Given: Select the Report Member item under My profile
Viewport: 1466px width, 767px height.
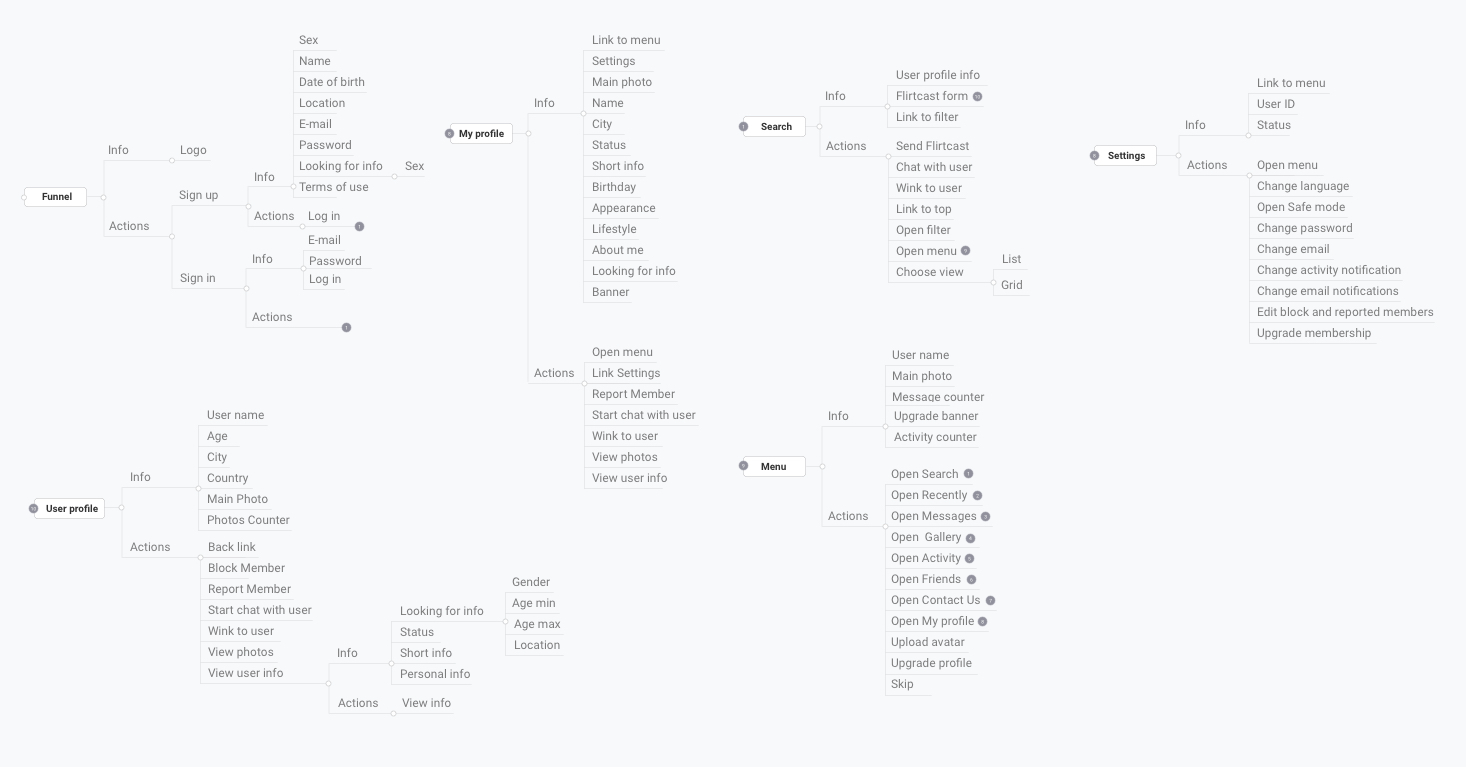Looking at the screenshot, I should pyautogui.click(x=633, y=394).
